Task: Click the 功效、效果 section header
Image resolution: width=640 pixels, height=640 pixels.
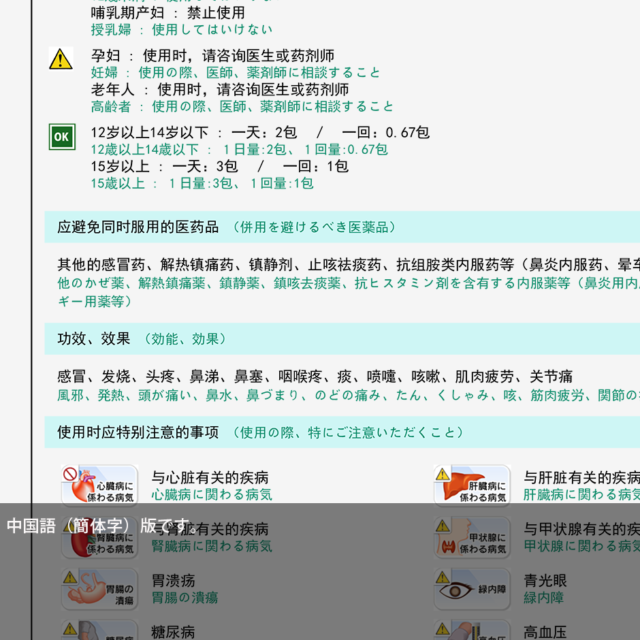Action: point(94,339)
